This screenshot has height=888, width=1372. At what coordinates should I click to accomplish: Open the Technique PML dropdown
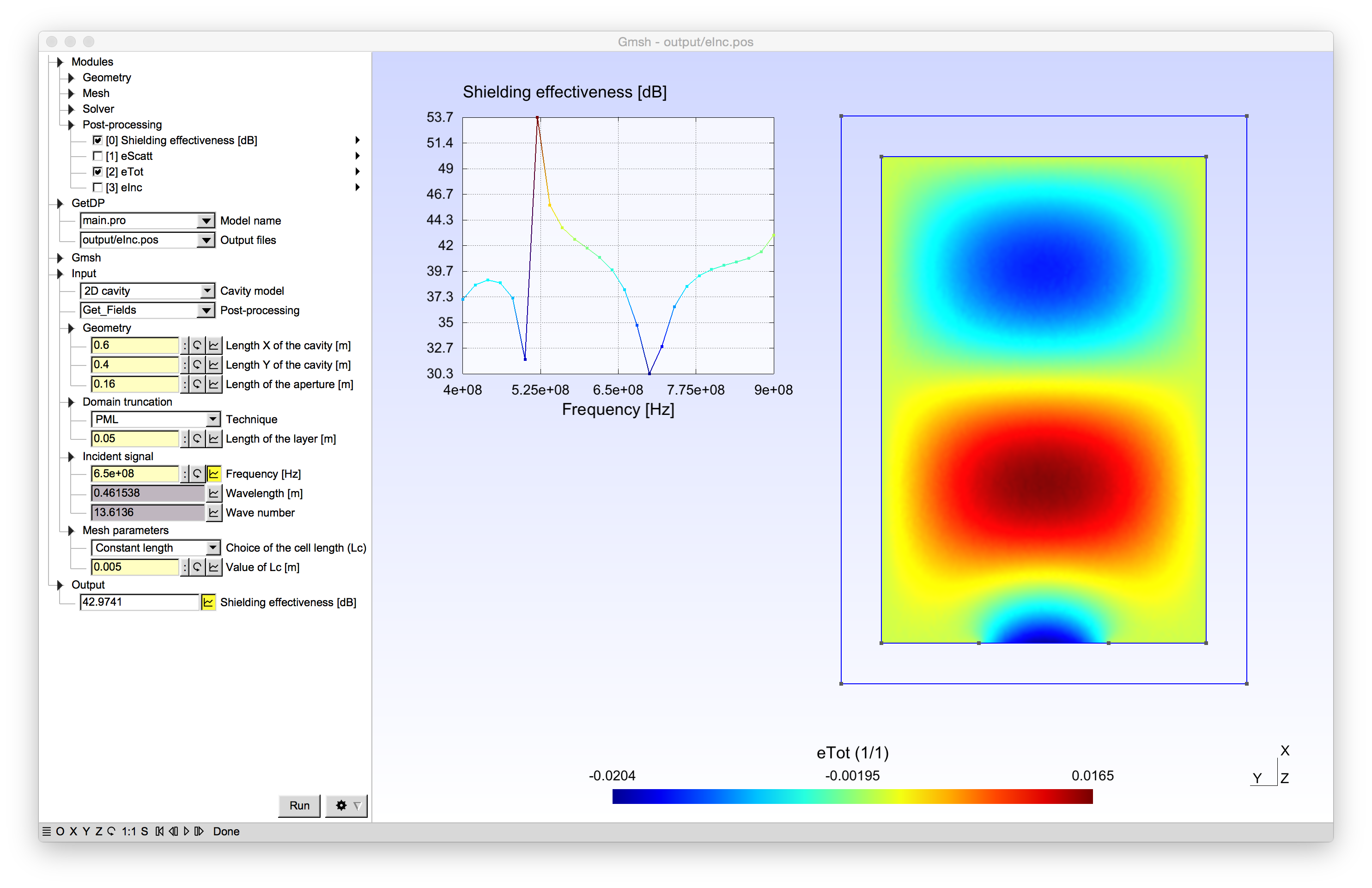click(x=156, y=419)
